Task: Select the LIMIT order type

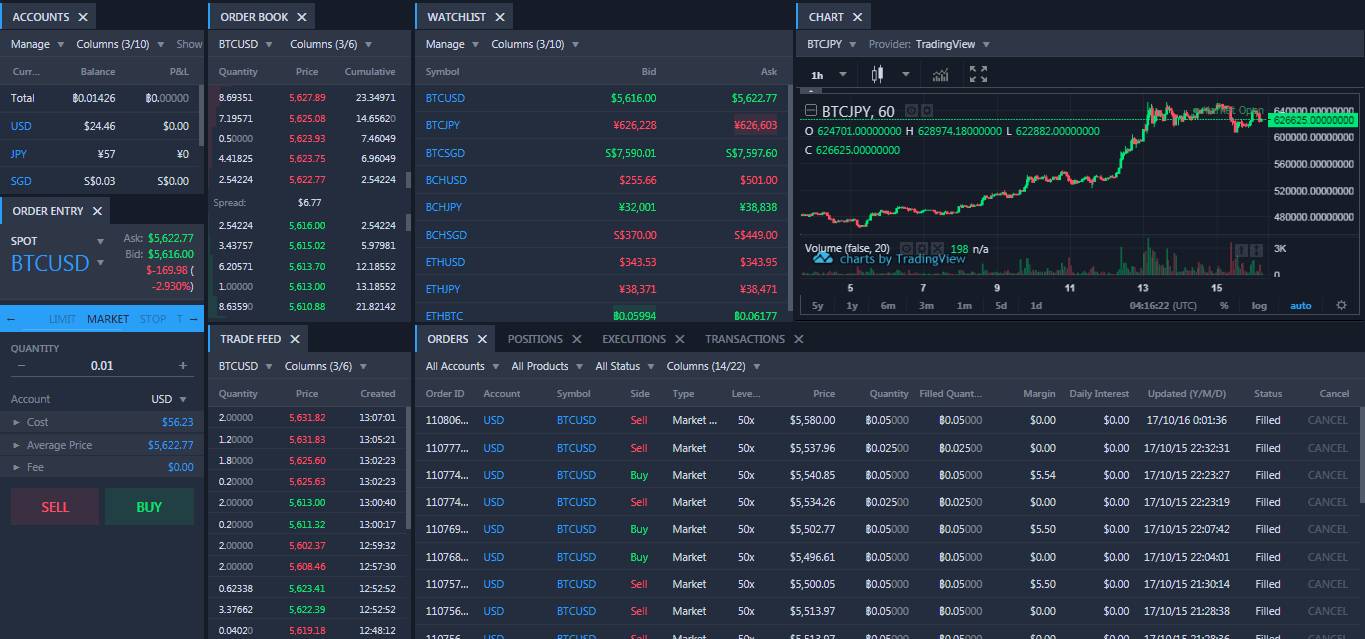Action: click(62, 319)
